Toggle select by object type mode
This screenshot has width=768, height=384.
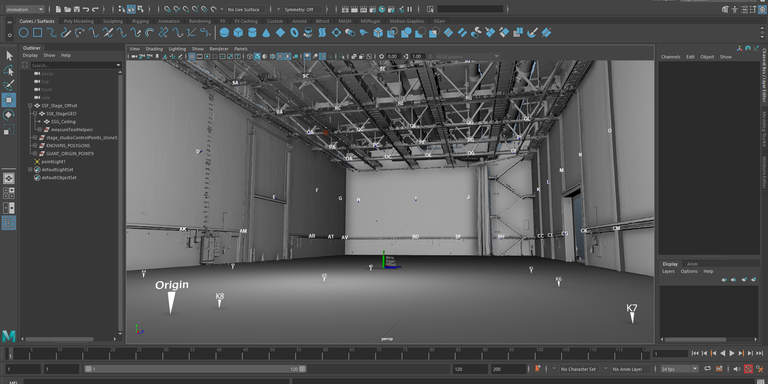point(131,9)
